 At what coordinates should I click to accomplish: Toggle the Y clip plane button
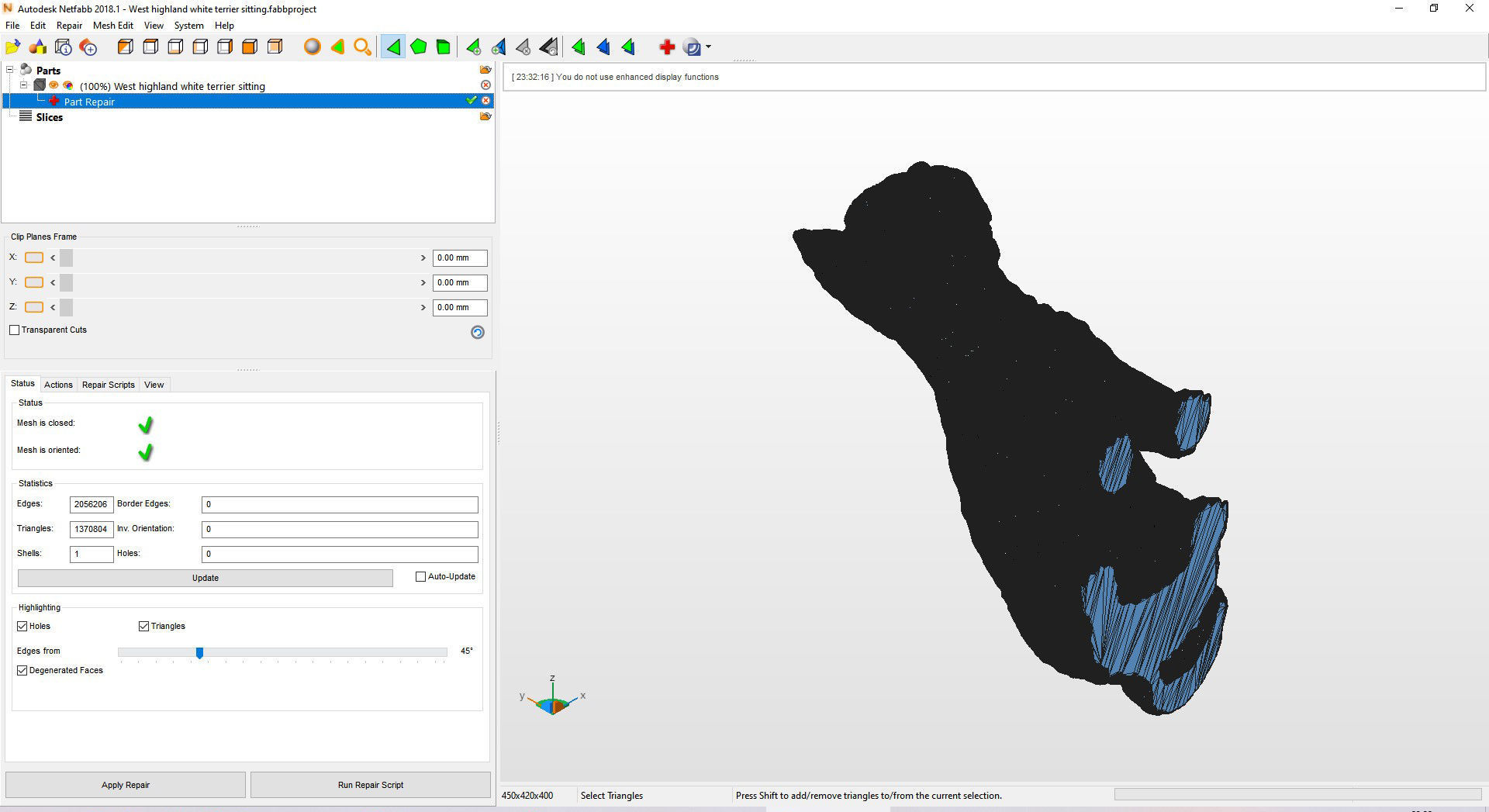point(34,282)
